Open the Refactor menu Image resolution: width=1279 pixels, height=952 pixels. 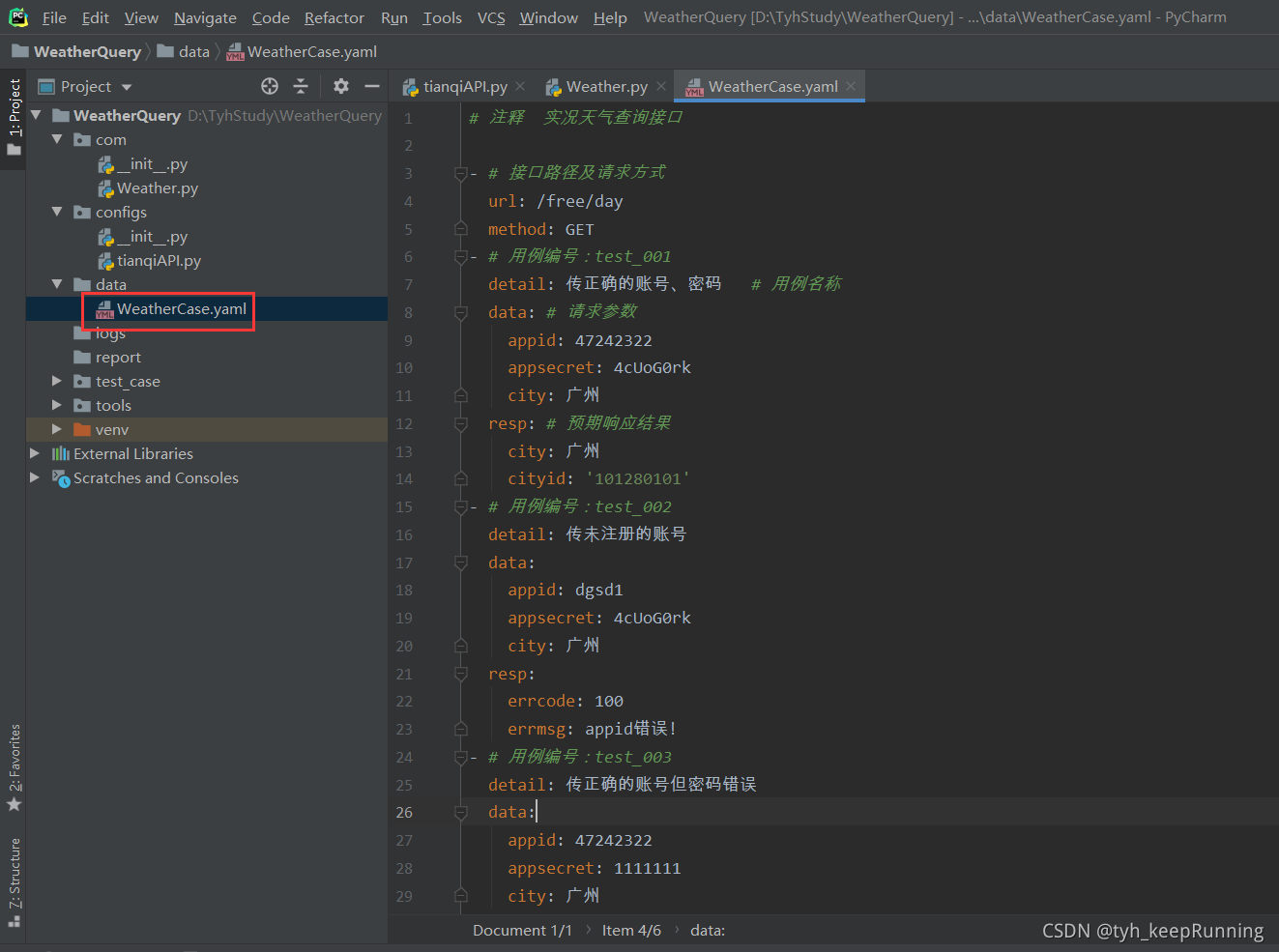click(x=334, y=17)
